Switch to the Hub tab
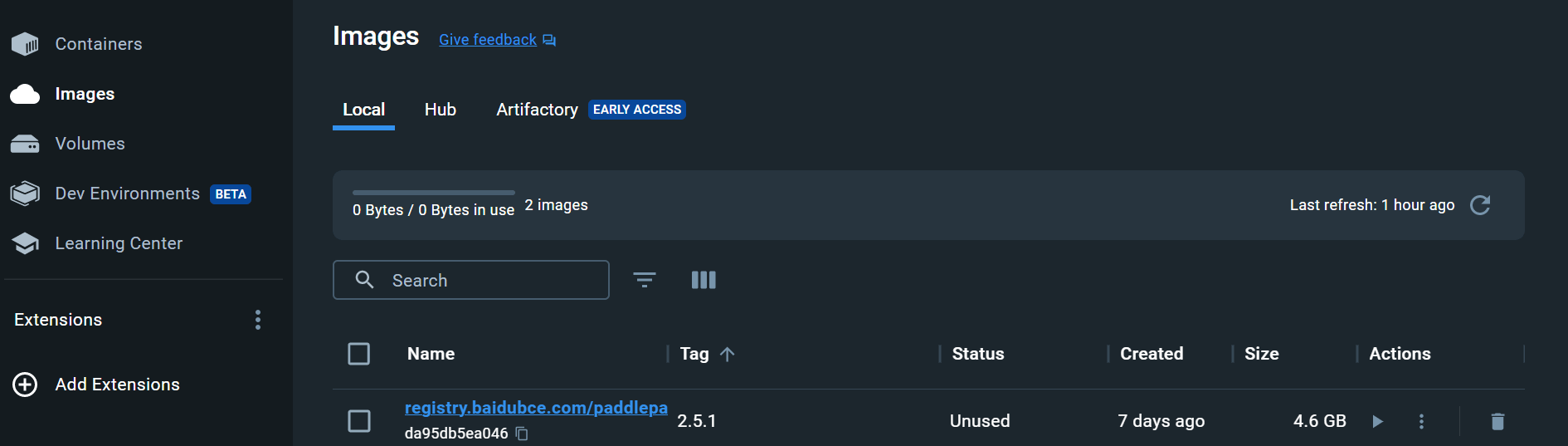 (x=441, y=110)
